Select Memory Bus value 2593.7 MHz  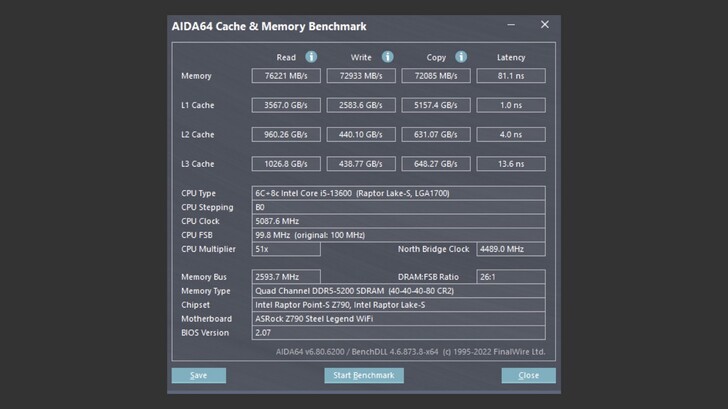click(x=286, y=277)
